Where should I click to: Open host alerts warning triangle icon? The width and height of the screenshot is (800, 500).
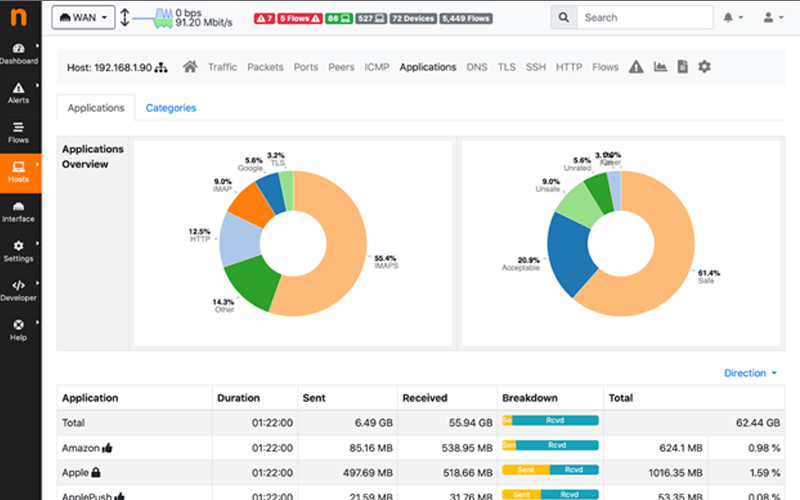[636, 67]
